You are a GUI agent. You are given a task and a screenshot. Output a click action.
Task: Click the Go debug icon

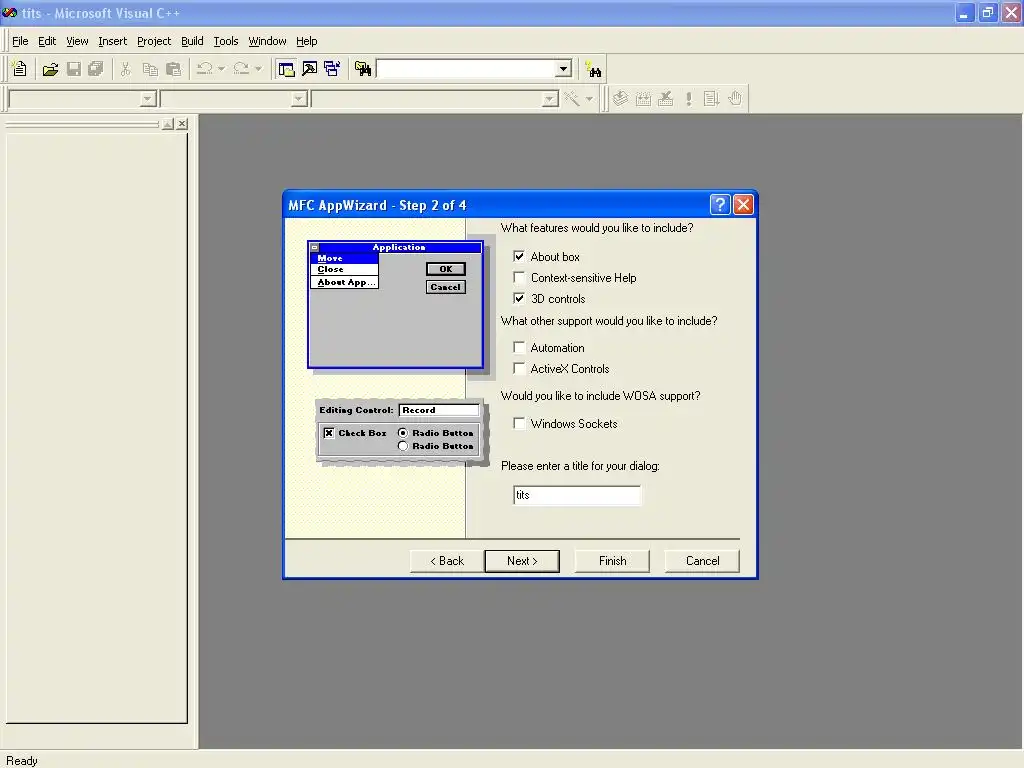711,99
